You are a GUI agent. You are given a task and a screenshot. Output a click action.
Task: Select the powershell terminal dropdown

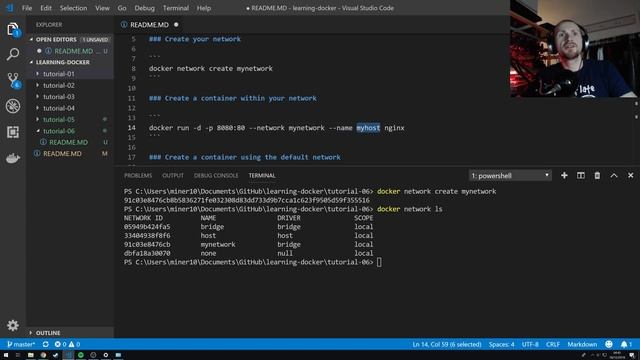click(510, 176)
